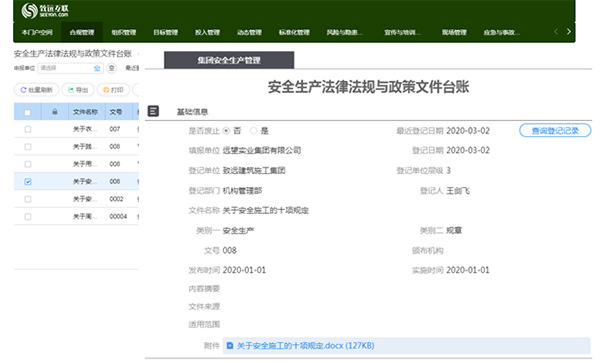Click the 实施时间 value 2020-01-01
Image resolution: width=600 pixels, height=363 pixels.
pyautogui.click(x=468, y=270)
